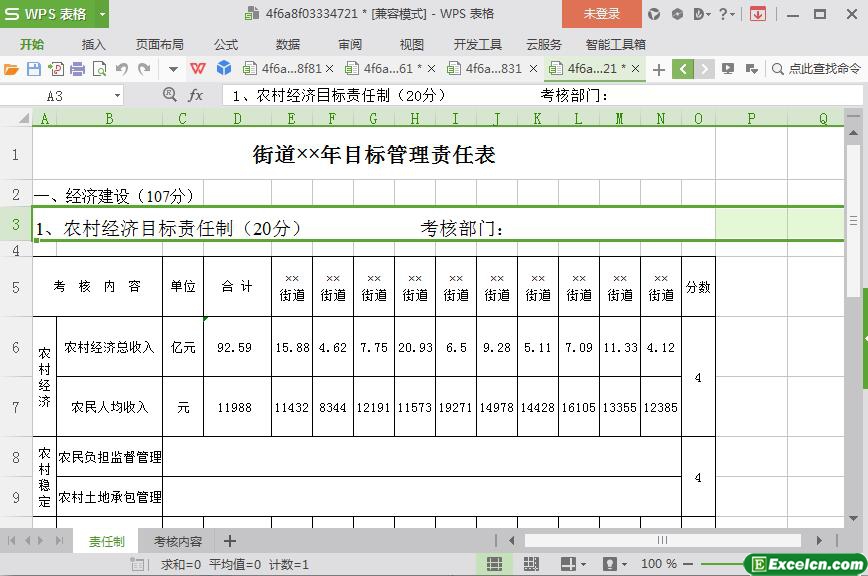Select cell containing 农村经济总收入
Image resolution: width=868 pixels, height=576 pixels.
(109, 347)
